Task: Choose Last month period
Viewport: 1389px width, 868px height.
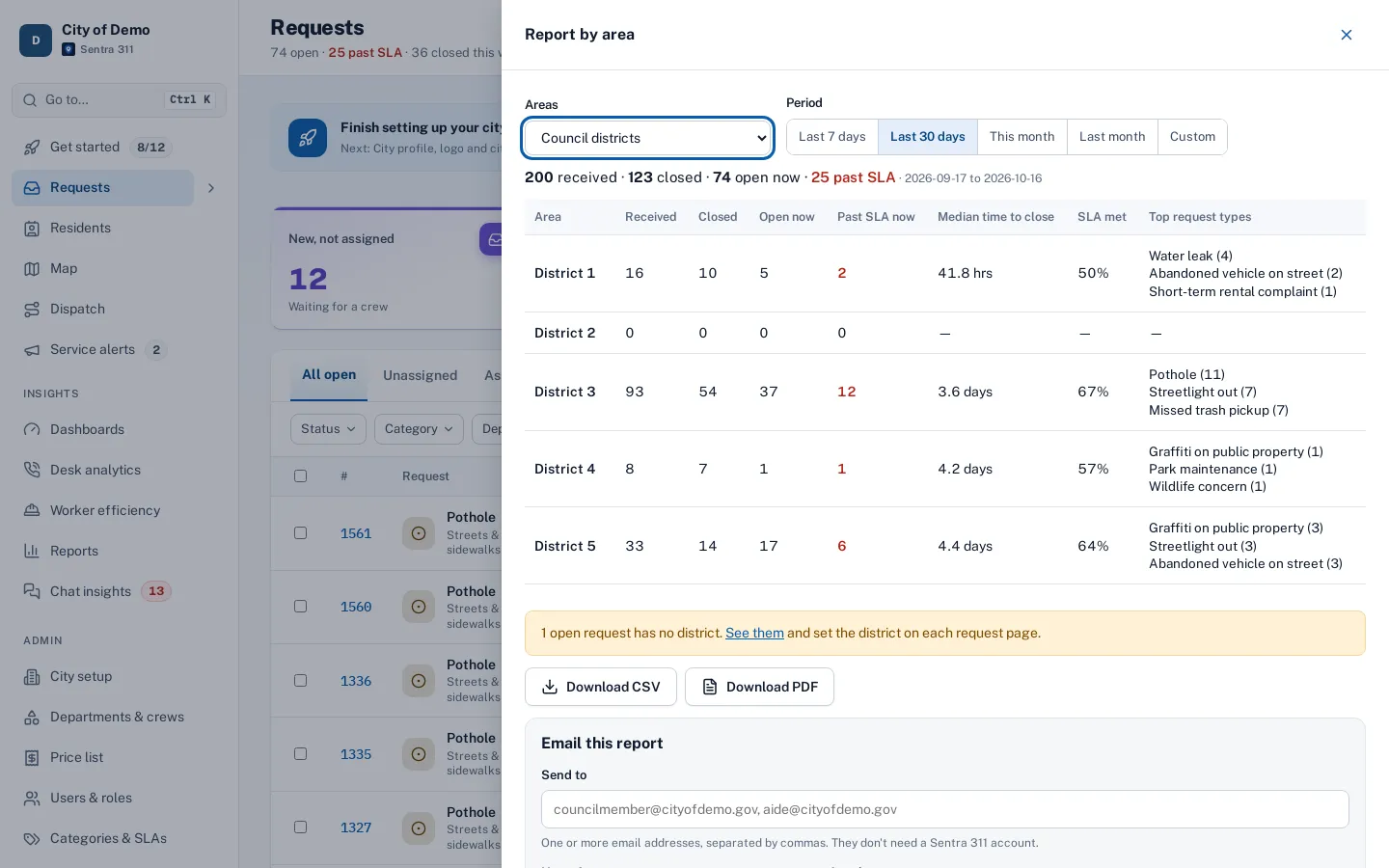Action: pyautogui.click(x=1112, y=137)
